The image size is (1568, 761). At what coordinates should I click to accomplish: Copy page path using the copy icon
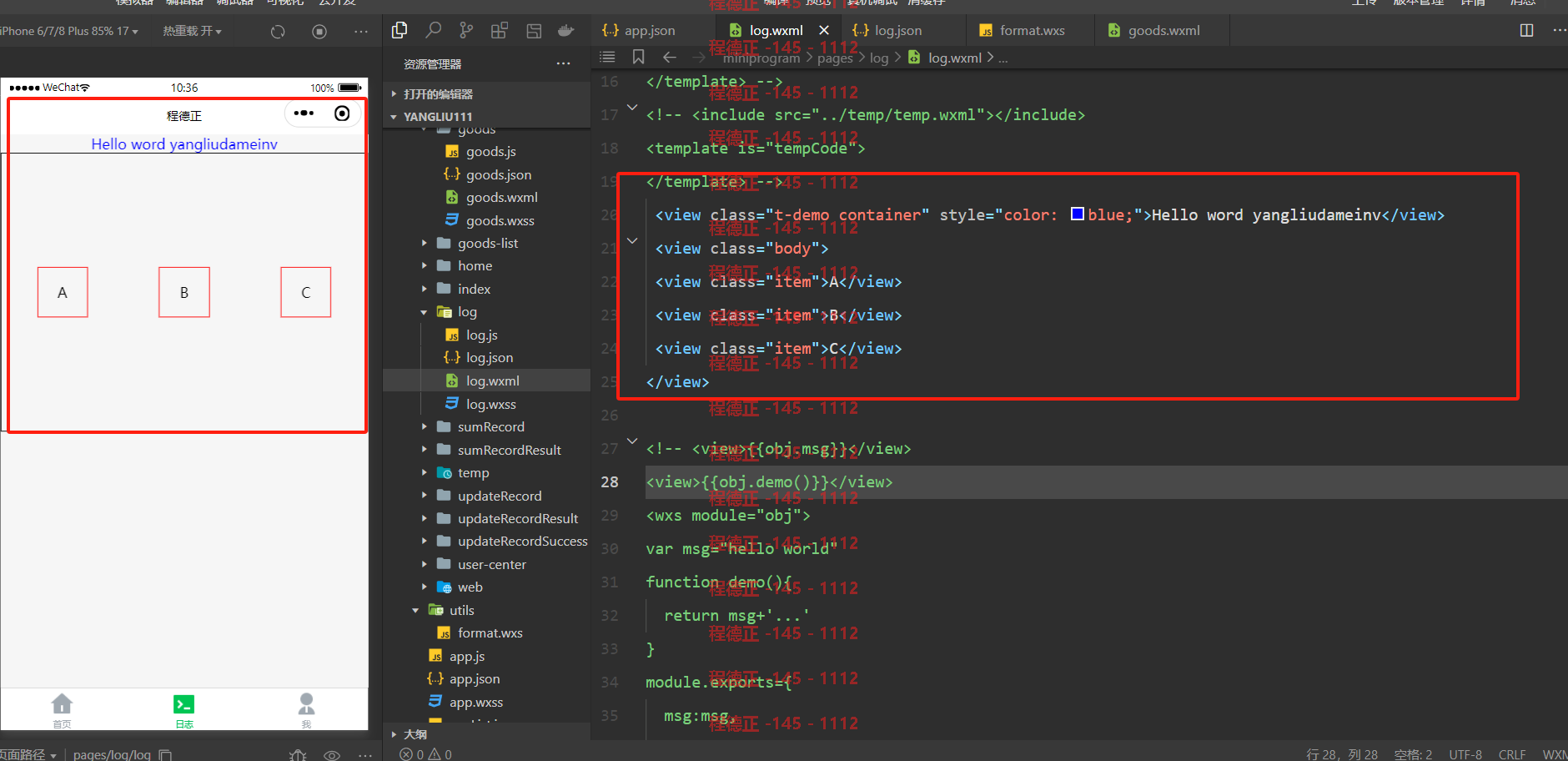click(165, 754)
